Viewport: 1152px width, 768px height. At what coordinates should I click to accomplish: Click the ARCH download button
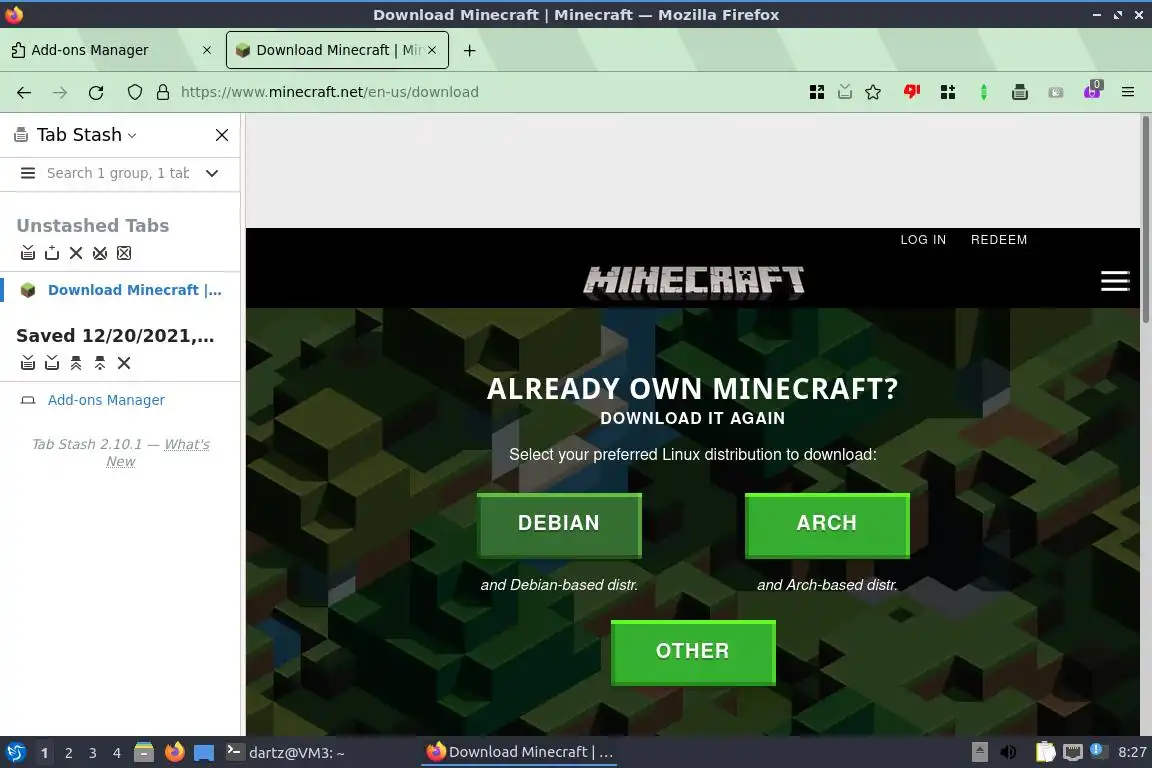tap(827, 525)
